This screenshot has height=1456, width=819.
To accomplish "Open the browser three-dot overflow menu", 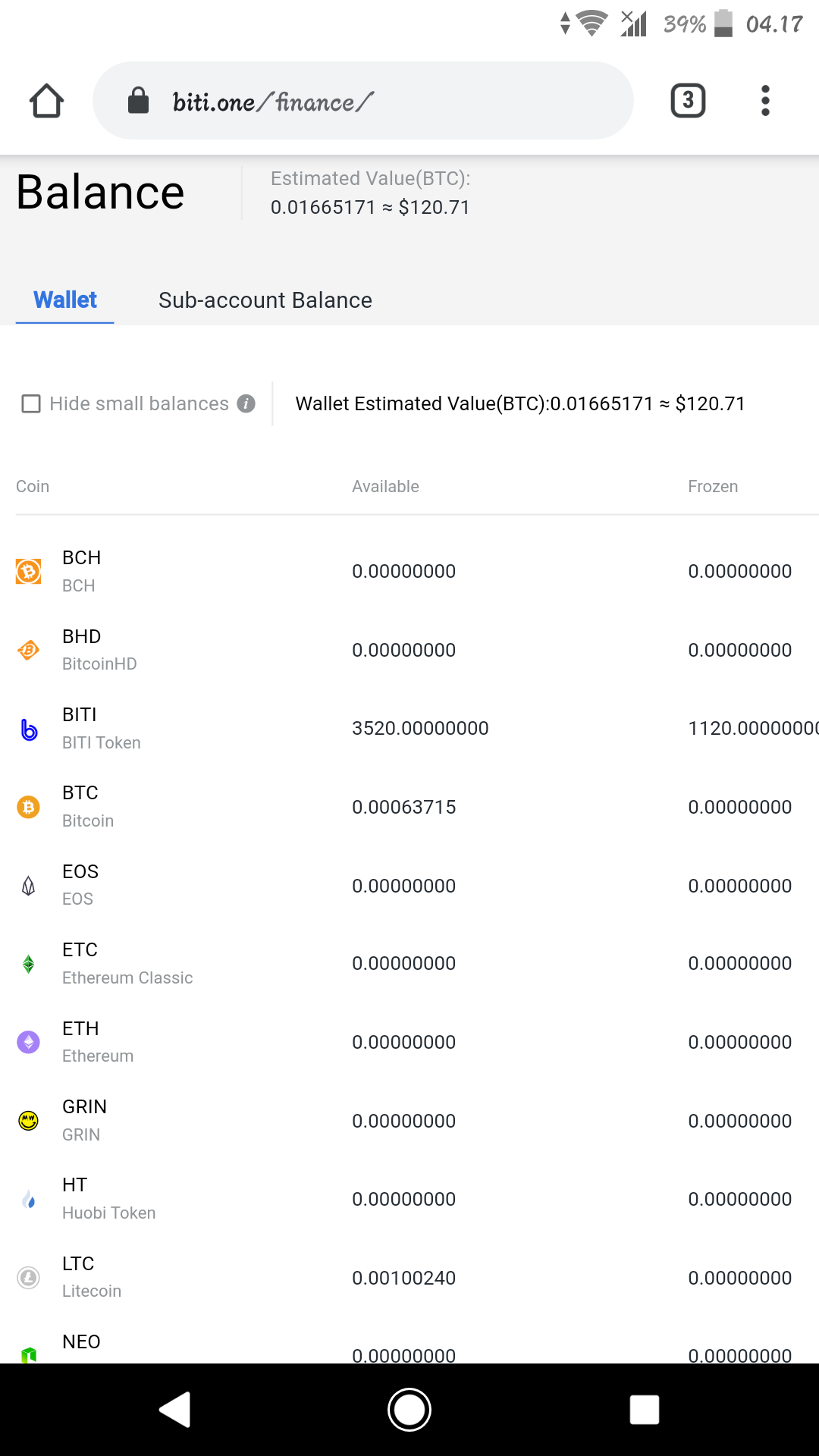I will pos(765,101).
